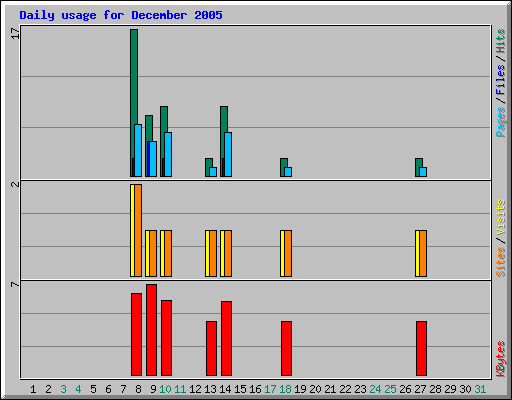The image size is (512, 400).
Task: Click the red KBytes legend label
Action: pyautogui.click(x=500, y=359)
